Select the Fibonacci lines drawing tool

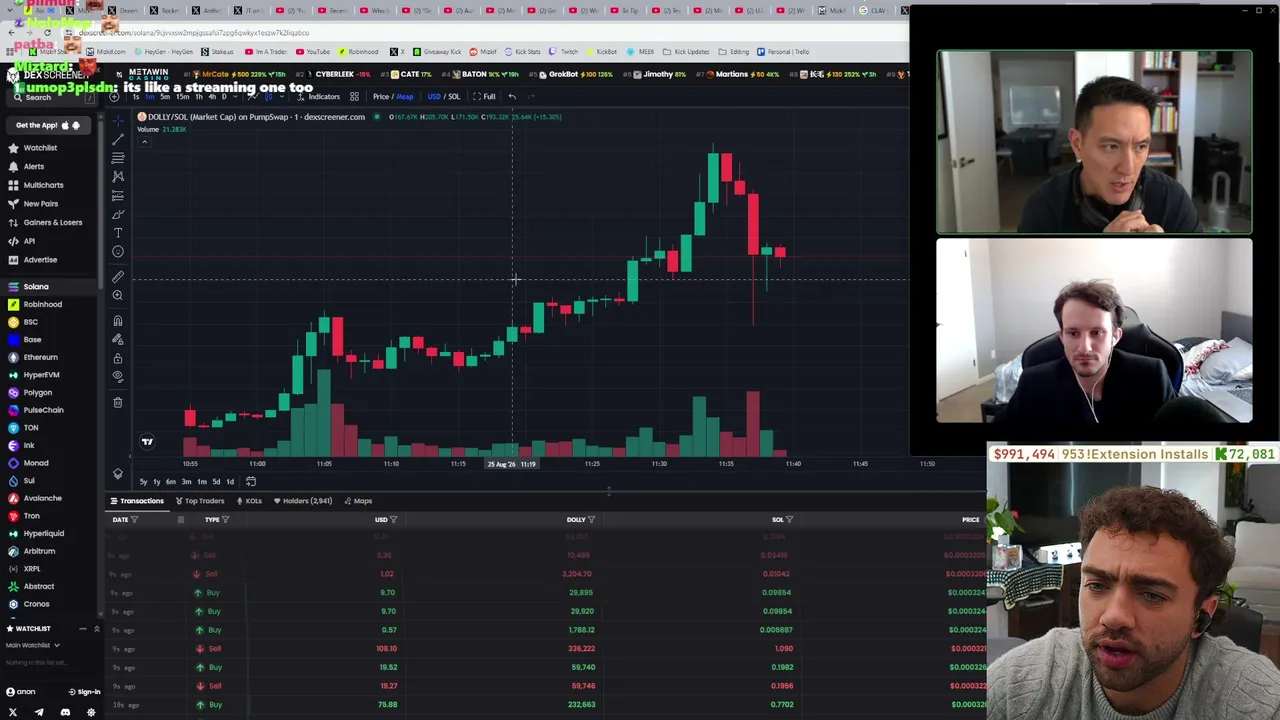point(118,158)
